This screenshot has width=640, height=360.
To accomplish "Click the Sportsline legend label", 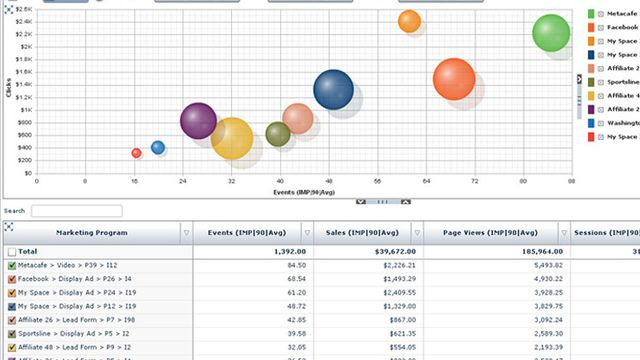I will 623,82.
